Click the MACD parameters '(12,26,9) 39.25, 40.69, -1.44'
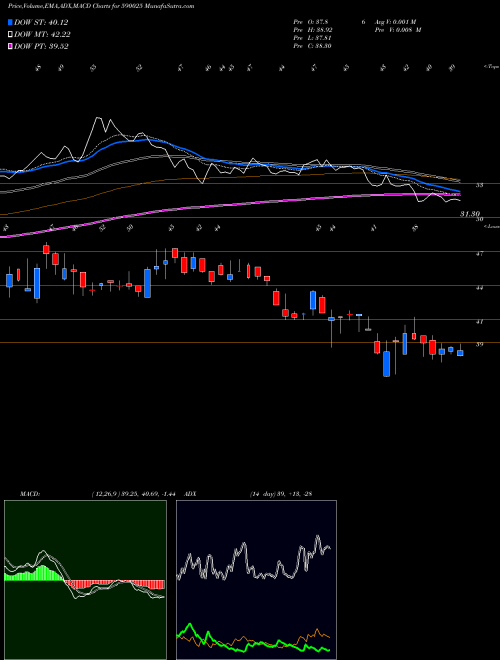 [136, 494]
